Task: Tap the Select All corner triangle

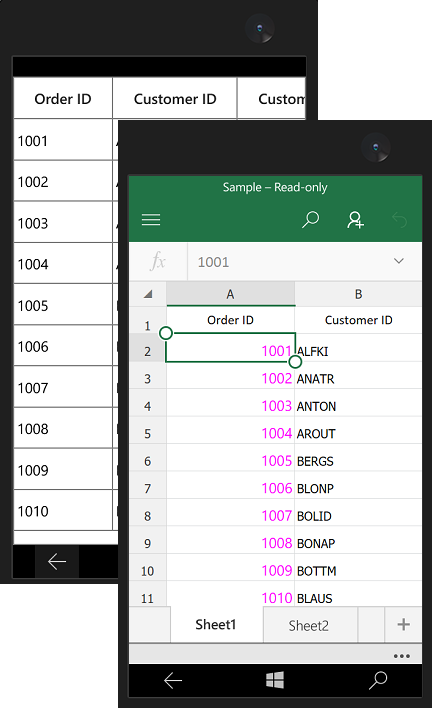Action: point(148,294)
